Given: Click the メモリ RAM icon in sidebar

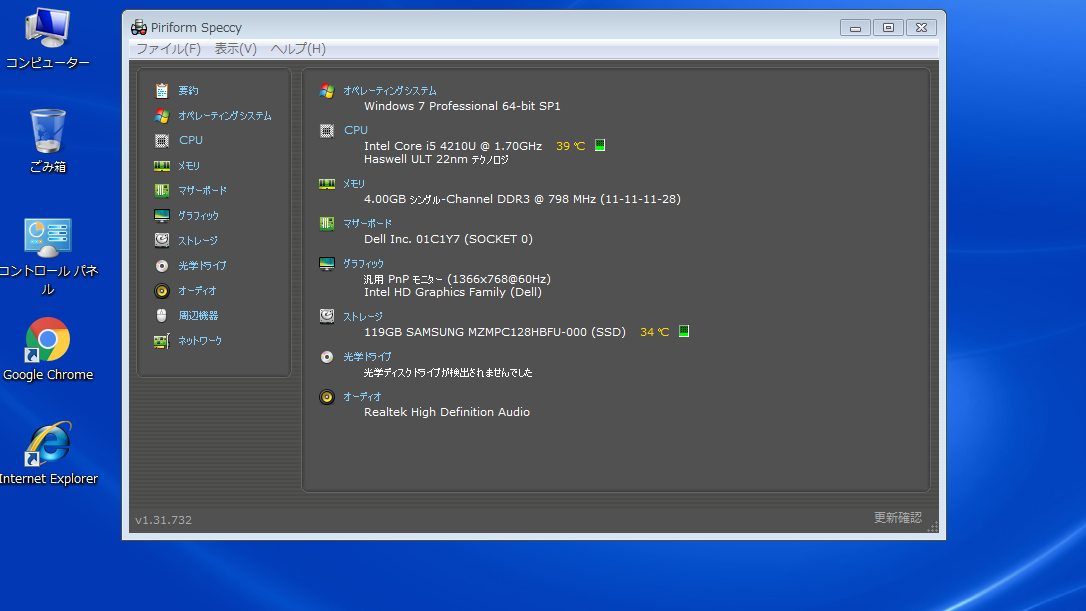Looking at the screenshot, I should [x=161, y=166].
